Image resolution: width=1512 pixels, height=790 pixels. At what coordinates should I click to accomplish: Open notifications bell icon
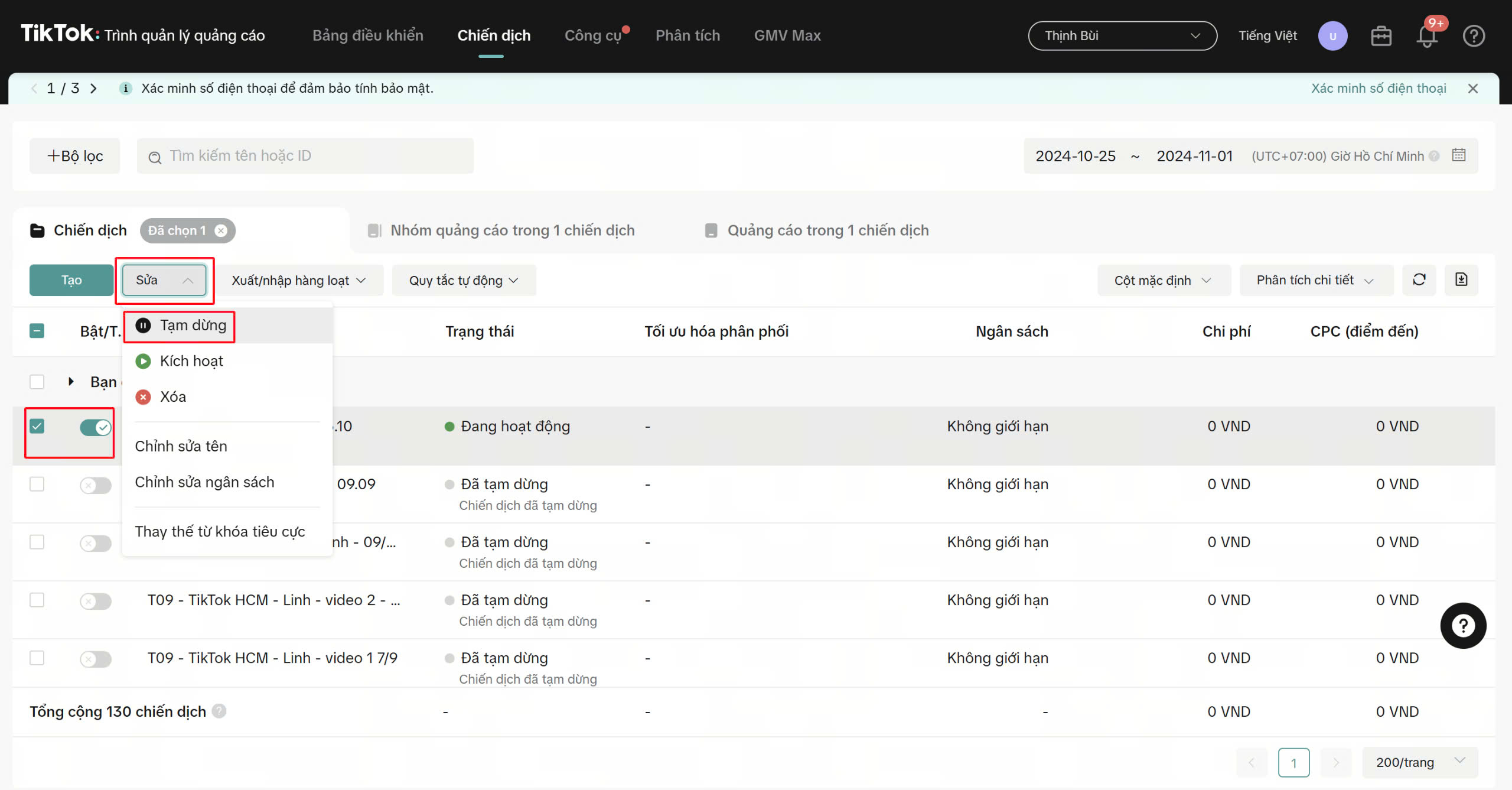1427,36
